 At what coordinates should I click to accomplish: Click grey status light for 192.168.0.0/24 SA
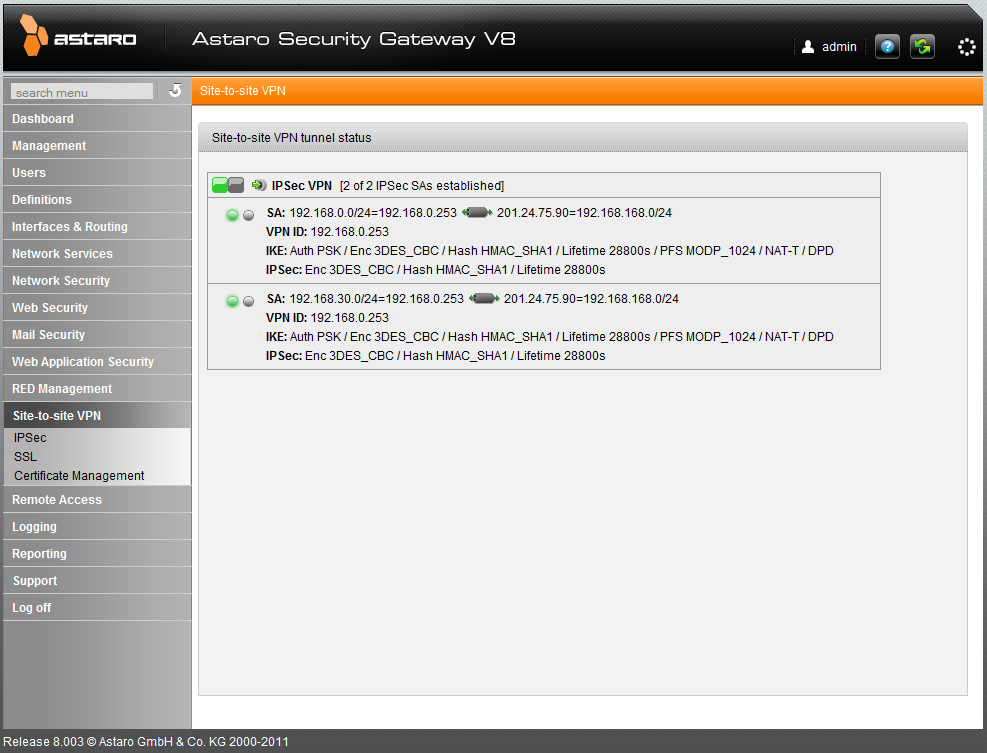coord(249,215)
